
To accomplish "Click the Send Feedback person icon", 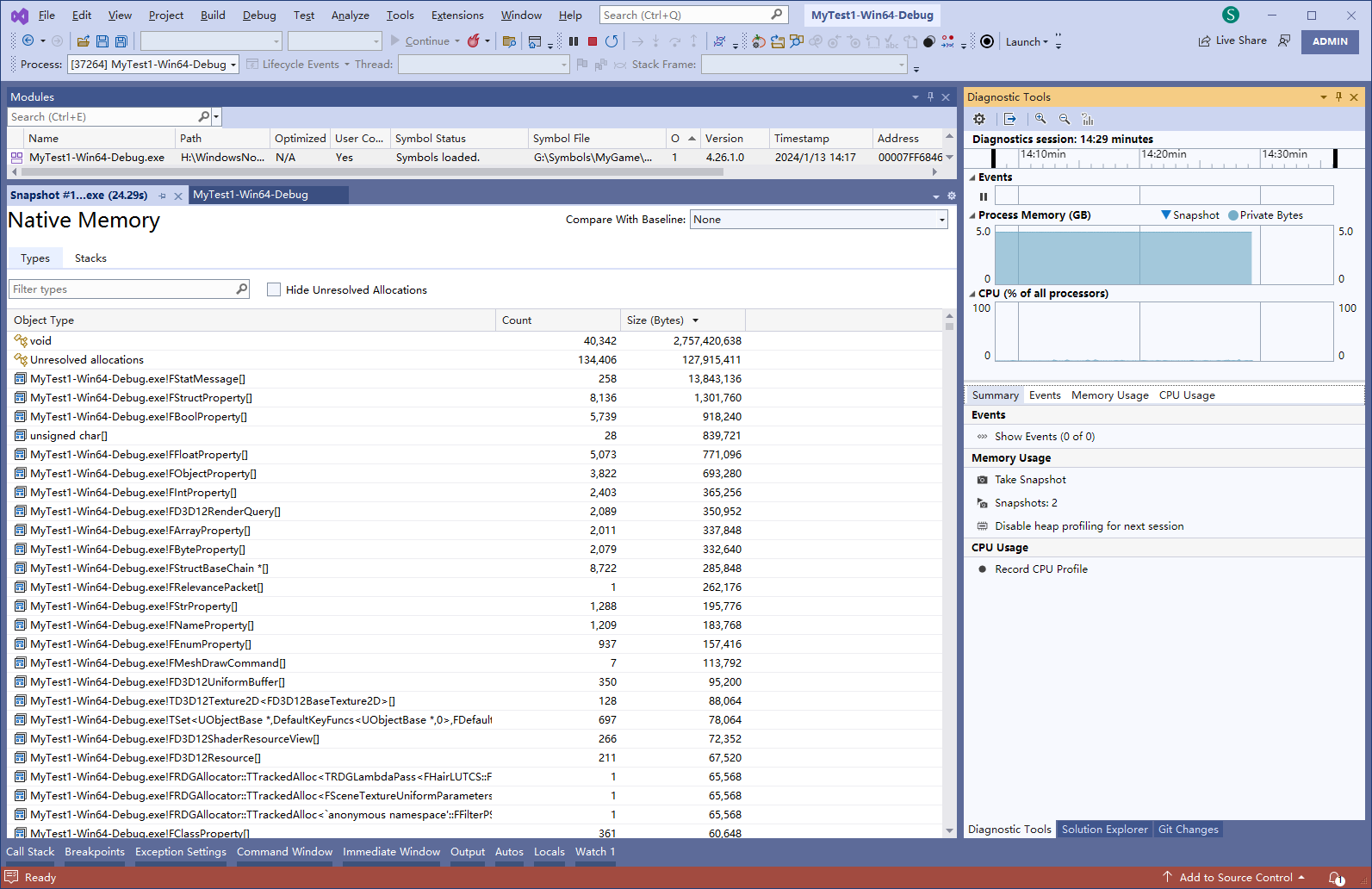I will pyautogui.click(x=1284, y=40).
